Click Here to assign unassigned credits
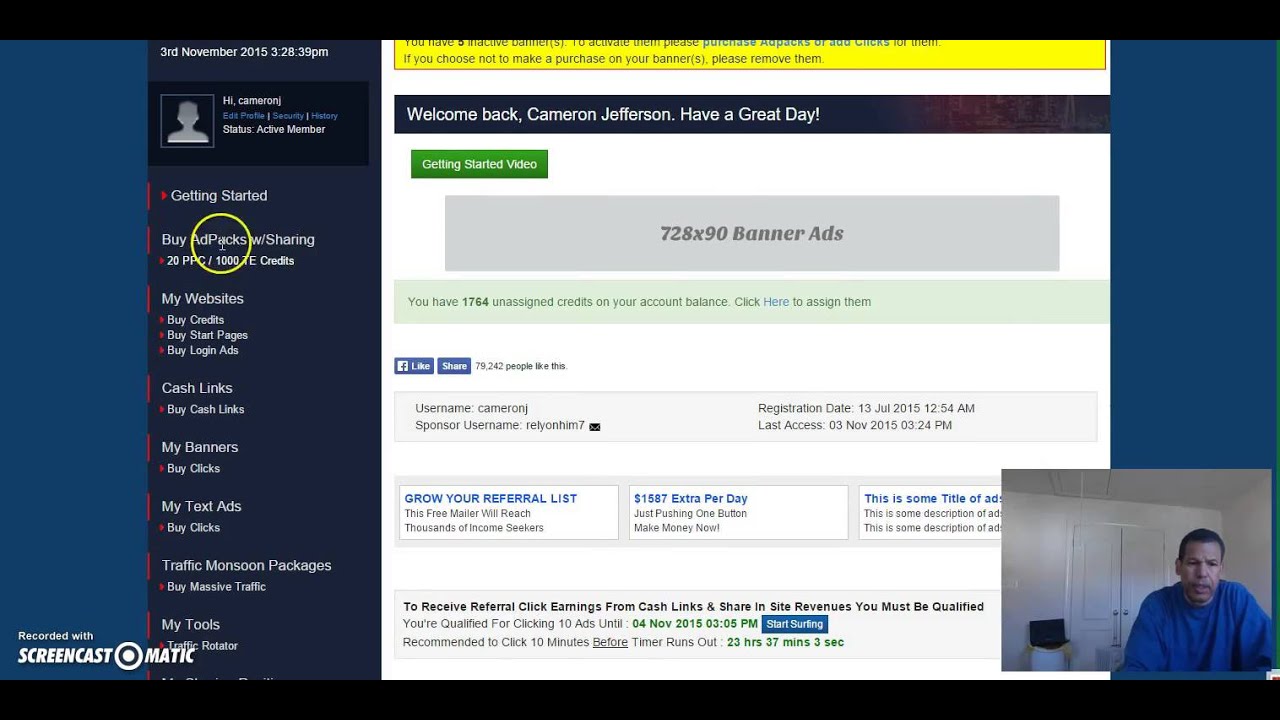 (x=776, y=302)
